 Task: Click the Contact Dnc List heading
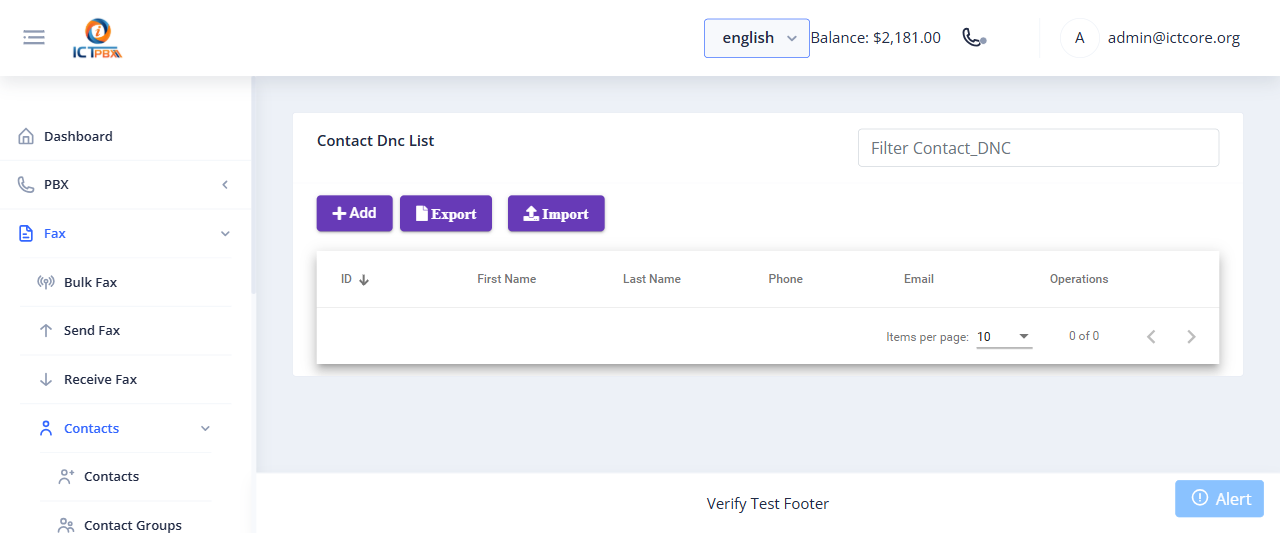[376, 141]
